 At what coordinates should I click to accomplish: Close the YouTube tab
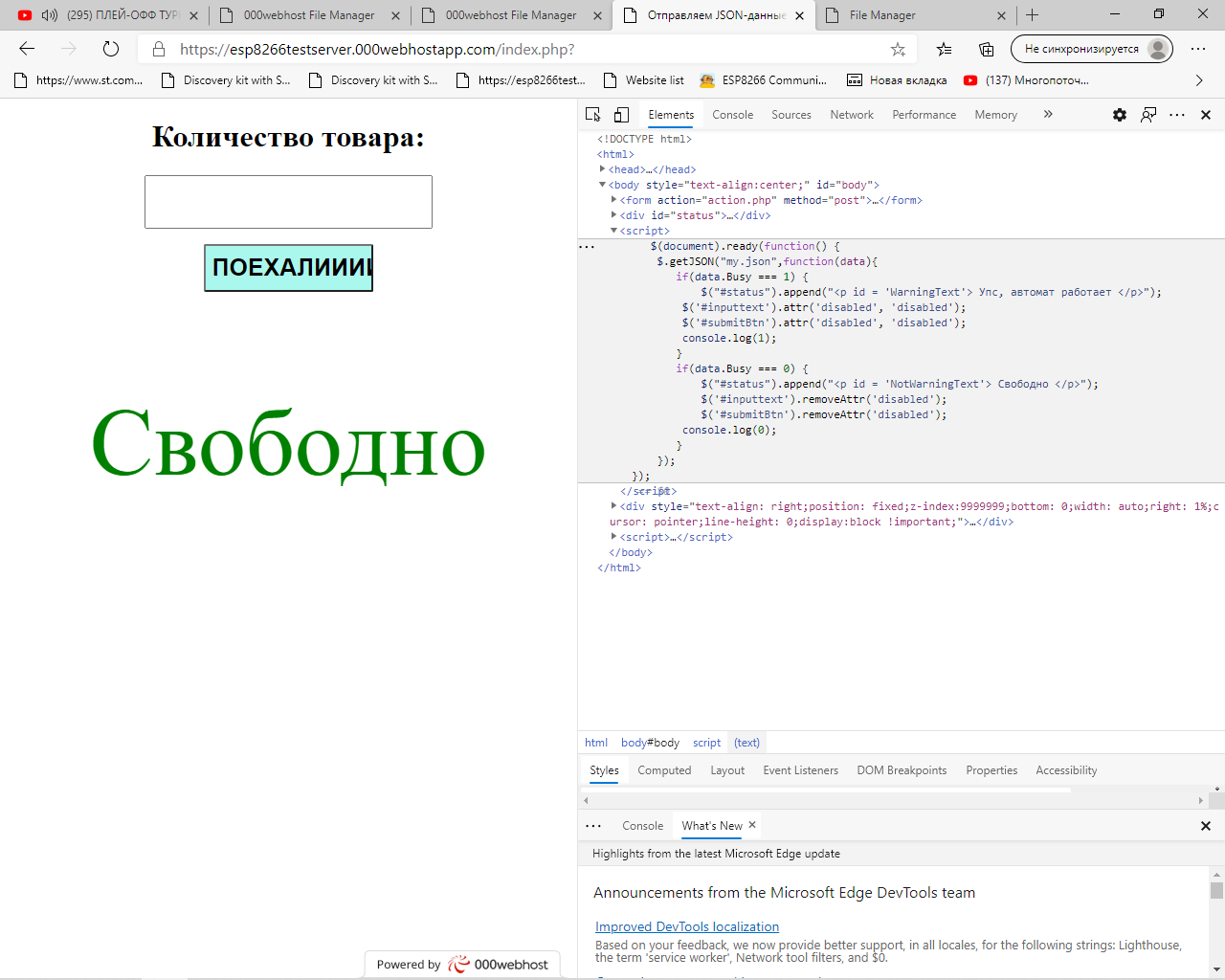tap(193, 15)
